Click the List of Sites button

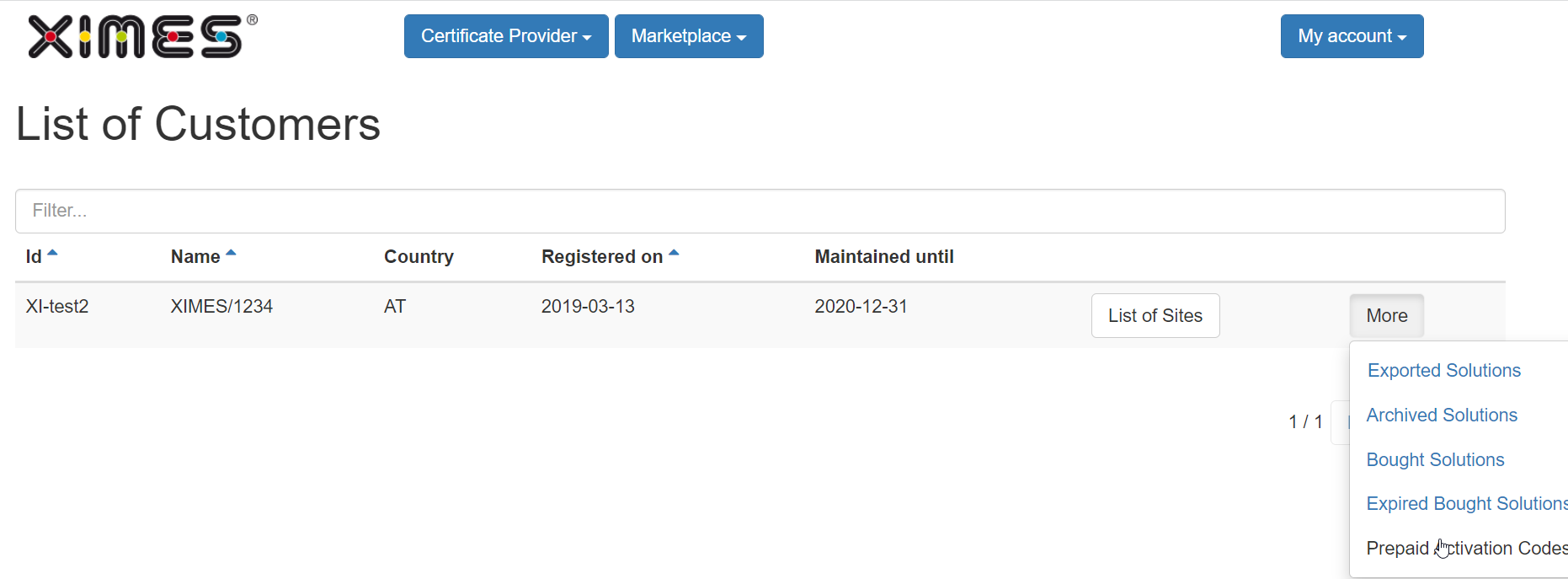tap(1155, 316)
